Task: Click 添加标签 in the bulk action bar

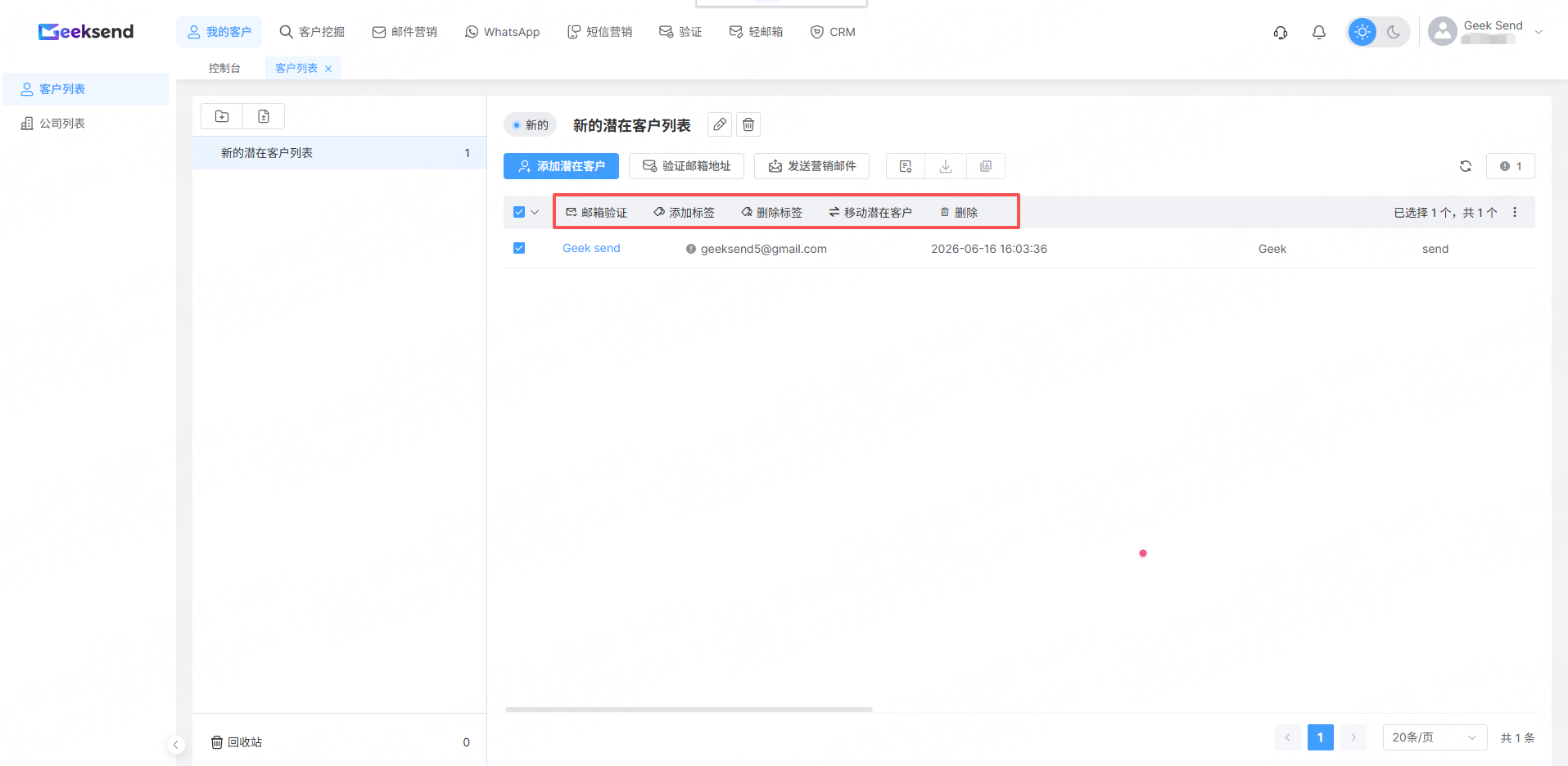Action: pyautogui.click(x=684, y=212)
